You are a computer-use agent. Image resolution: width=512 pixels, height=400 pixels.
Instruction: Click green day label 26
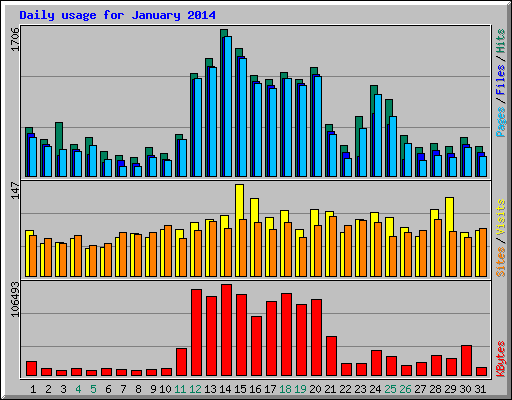coord(405,389)
